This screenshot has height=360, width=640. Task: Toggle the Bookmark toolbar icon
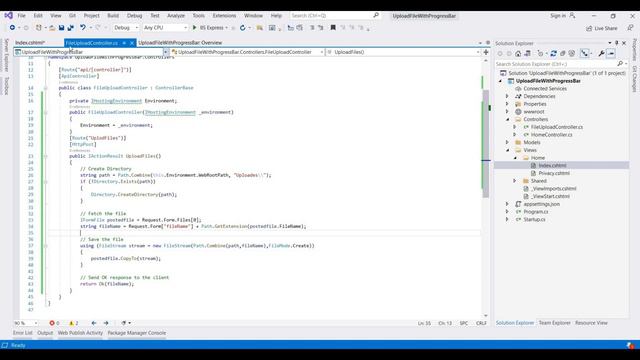click(x=333, y=28)
